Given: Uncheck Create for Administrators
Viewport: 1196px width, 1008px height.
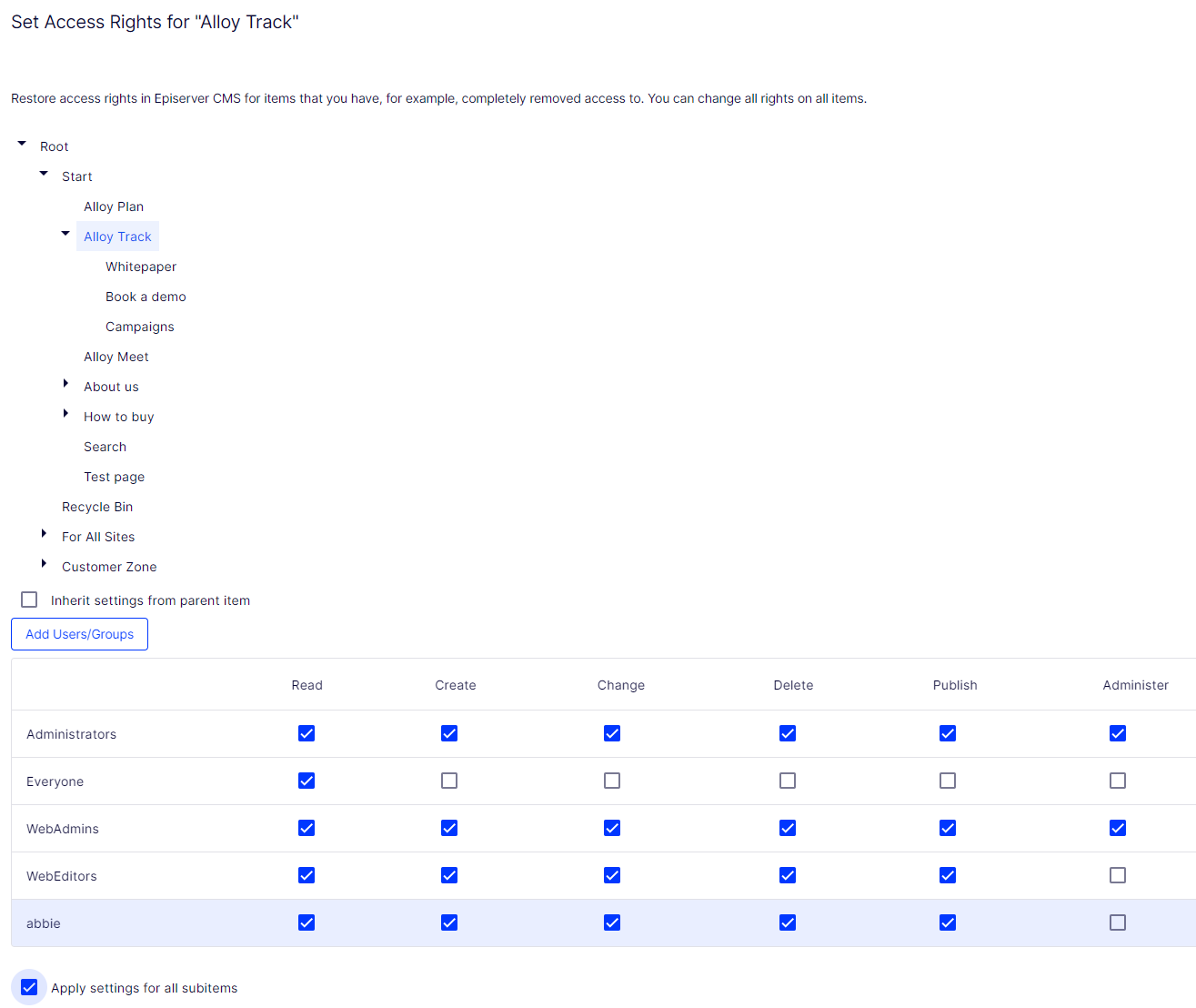Looking at the screenshot, I should coord(449,733).
